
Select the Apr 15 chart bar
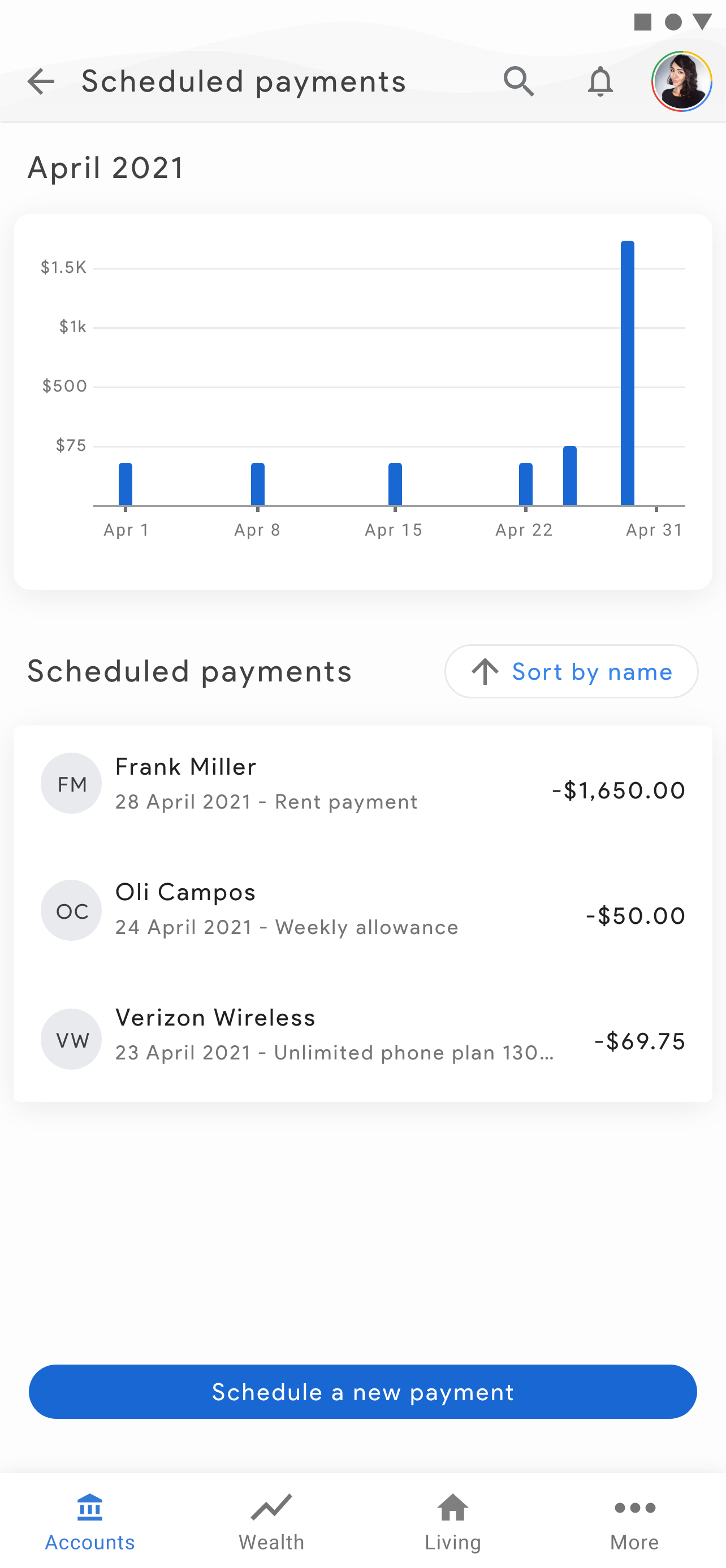395,484
